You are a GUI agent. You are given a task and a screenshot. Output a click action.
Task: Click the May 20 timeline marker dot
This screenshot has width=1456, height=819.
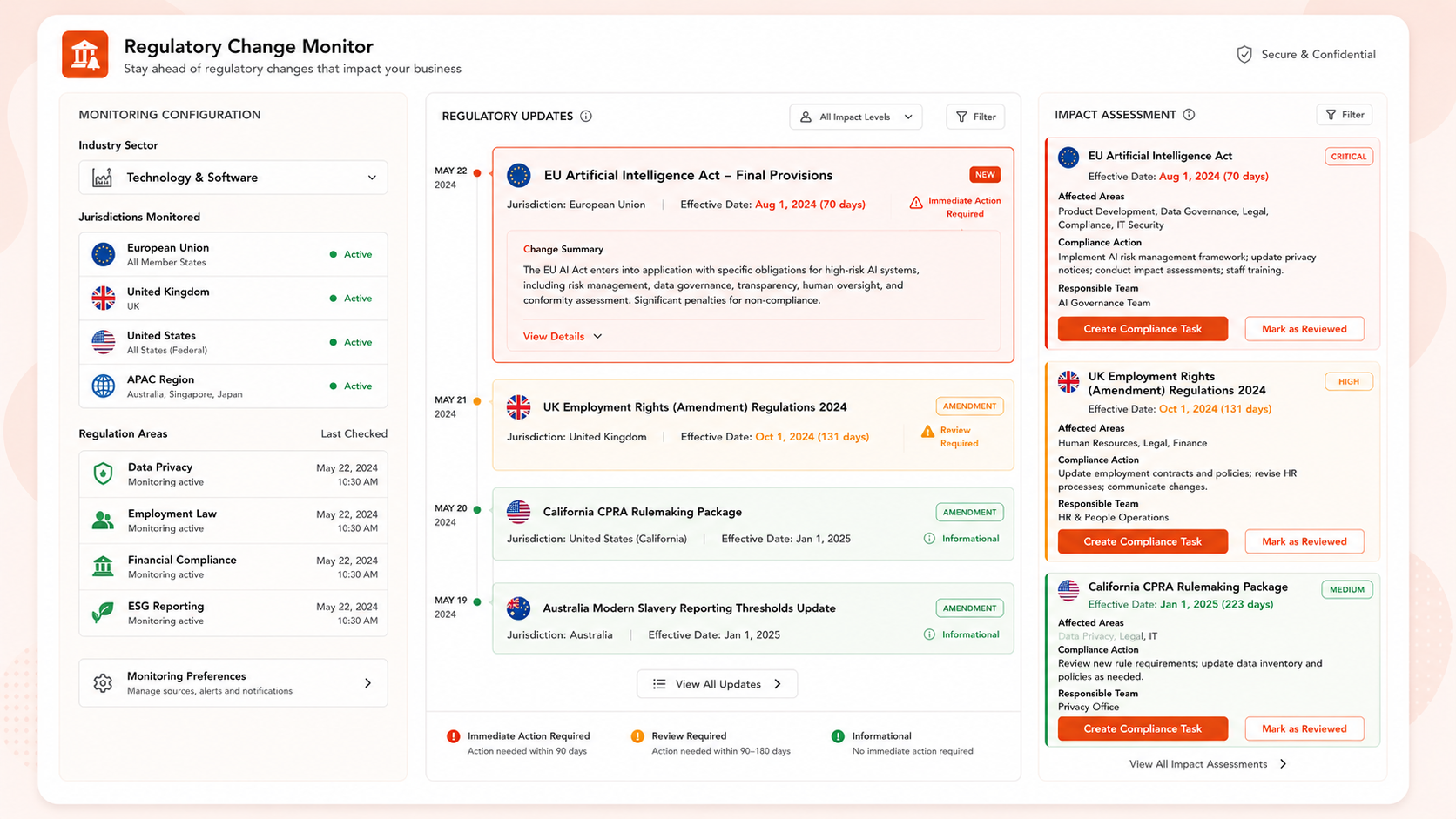point(477,510)
